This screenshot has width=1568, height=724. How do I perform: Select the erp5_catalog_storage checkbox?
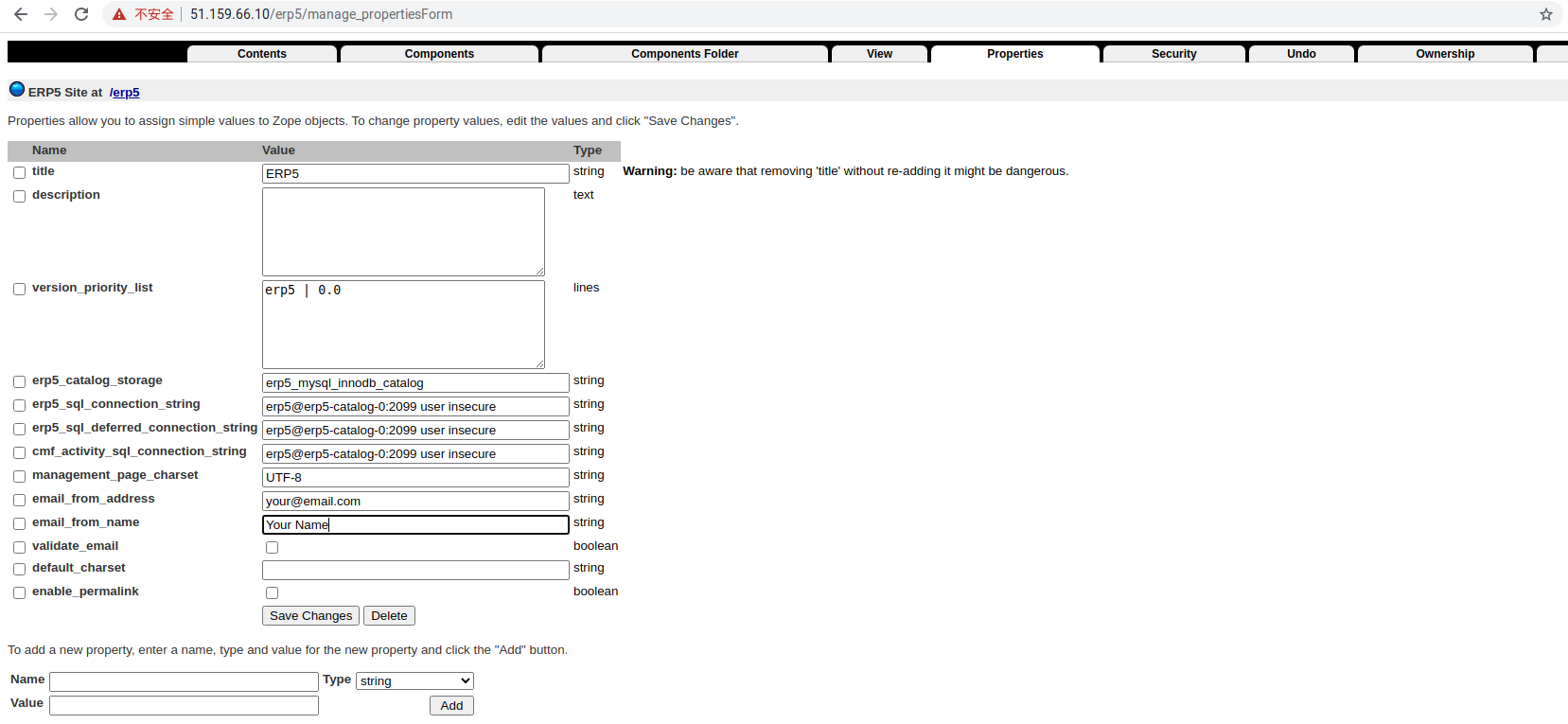[x=19, y=382]
